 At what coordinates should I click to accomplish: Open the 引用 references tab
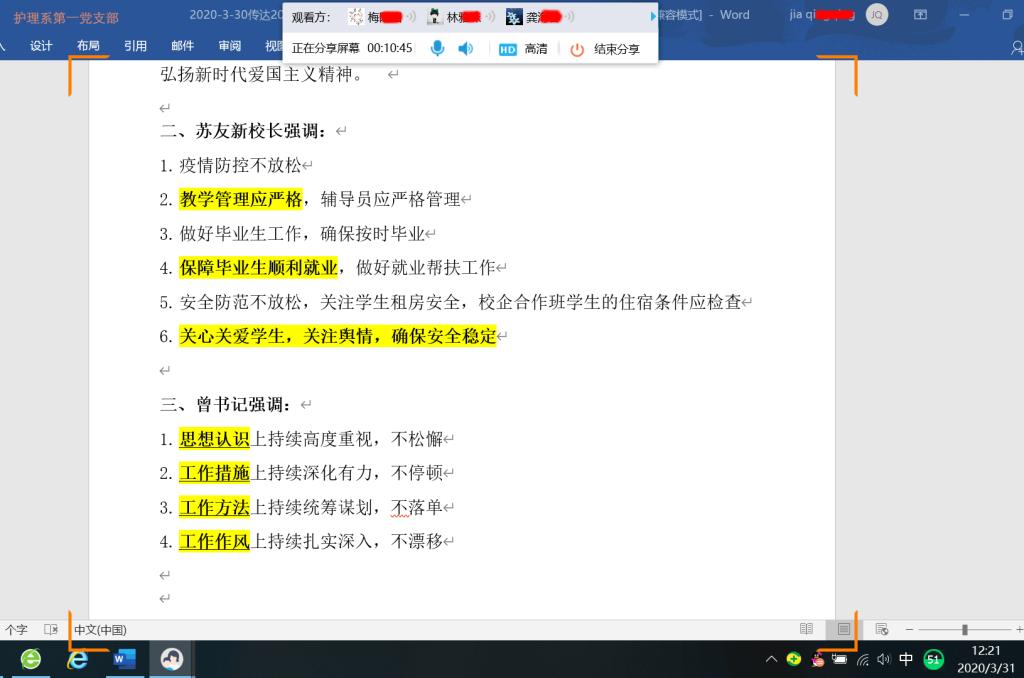(135, 46)
